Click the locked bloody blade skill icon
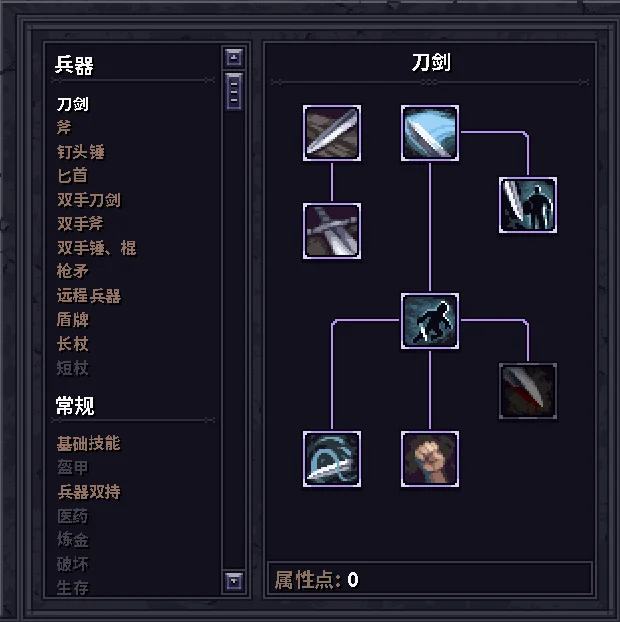Viewport: 620px width, 622px height. point(528,391)
